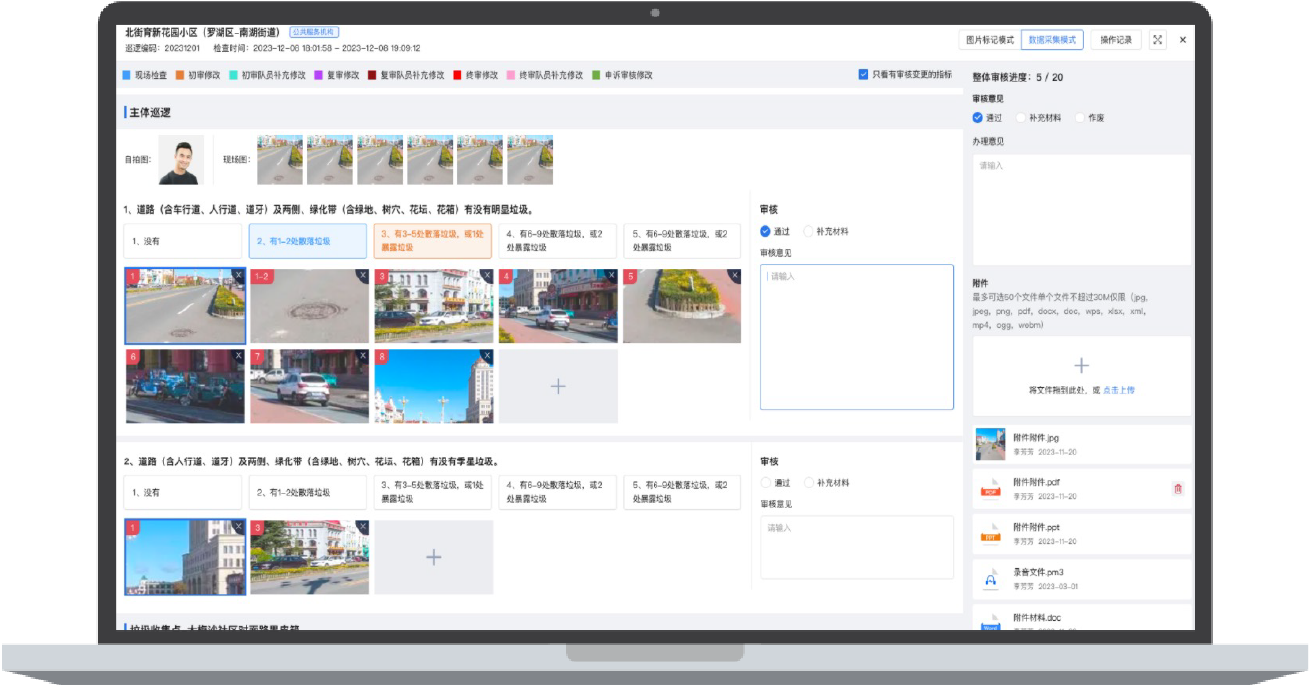This screenshot has width=1309, height=686.
Task: Add a photo to question 2 via plus tile
Action: pyautogui.click(x=433, y=557)
